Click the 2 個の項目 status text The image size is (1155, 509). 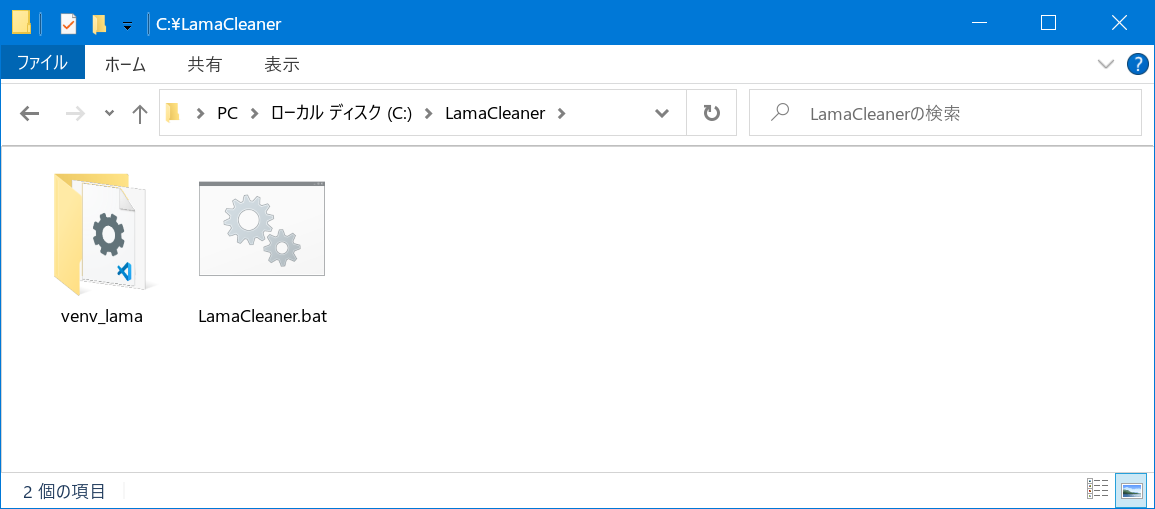tap(64, 491)
